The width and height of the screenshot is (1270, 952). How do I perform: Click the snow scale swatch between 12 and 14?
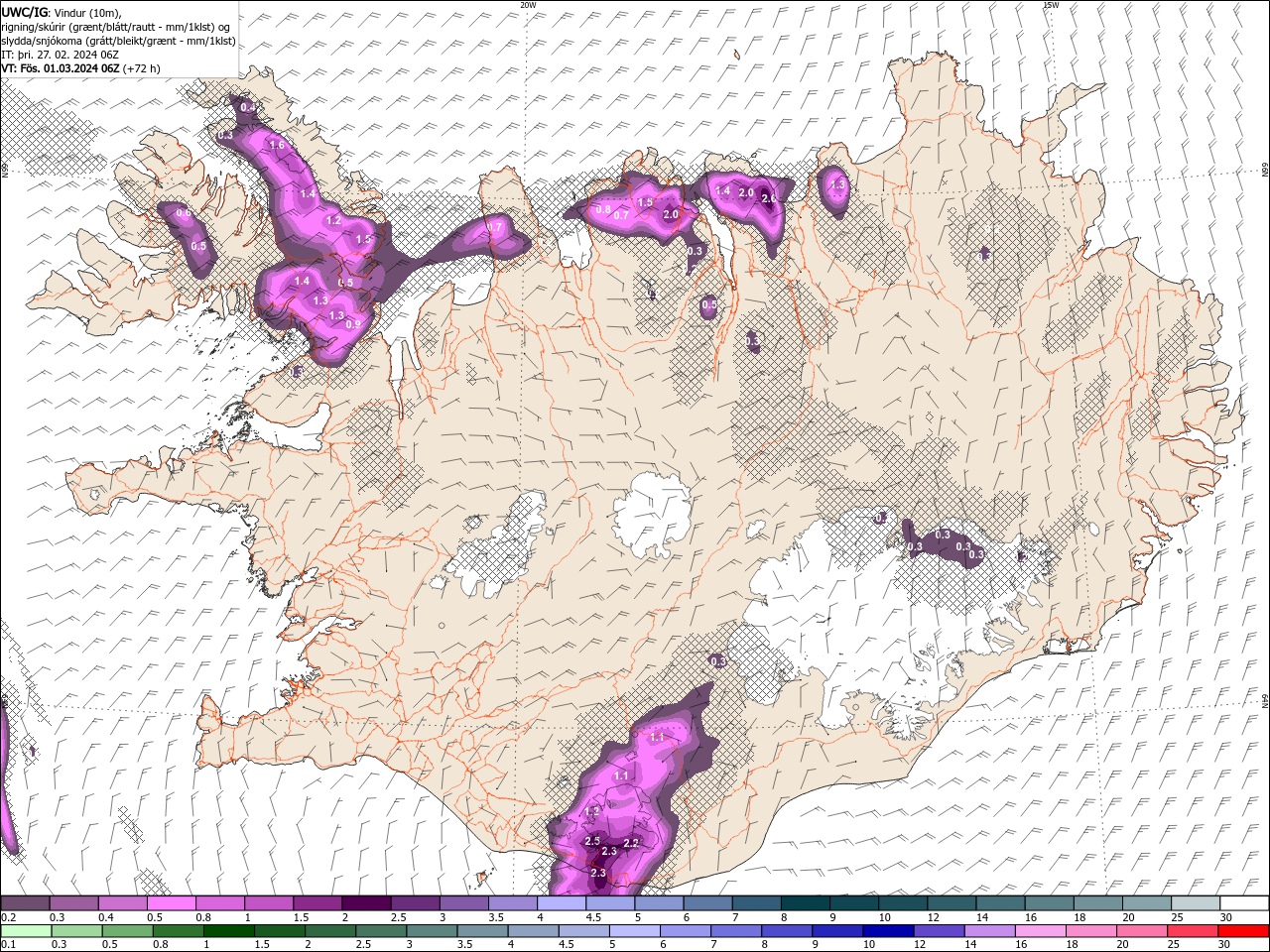click(952, 903)
